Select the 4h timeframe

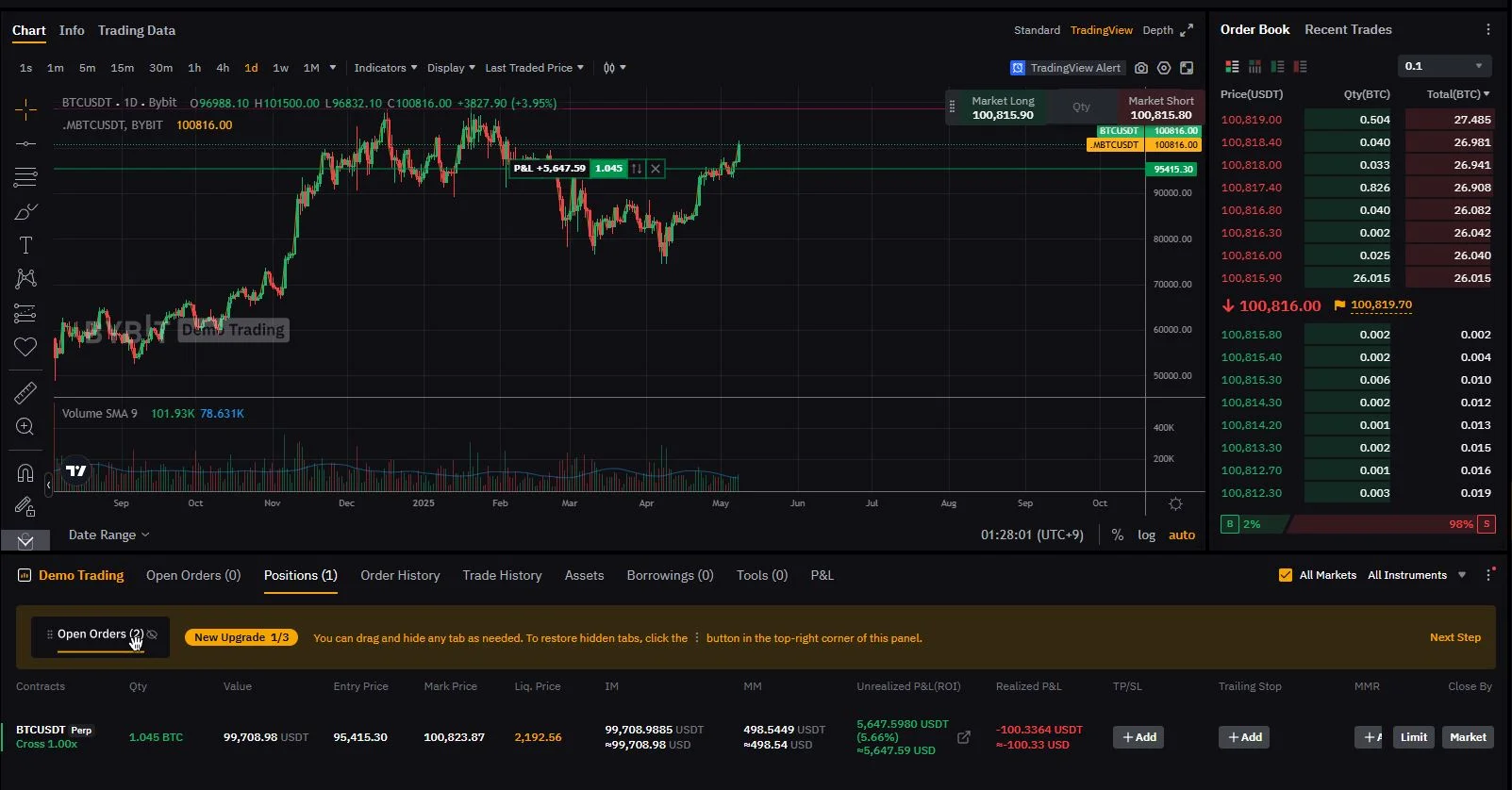point(223,68)
